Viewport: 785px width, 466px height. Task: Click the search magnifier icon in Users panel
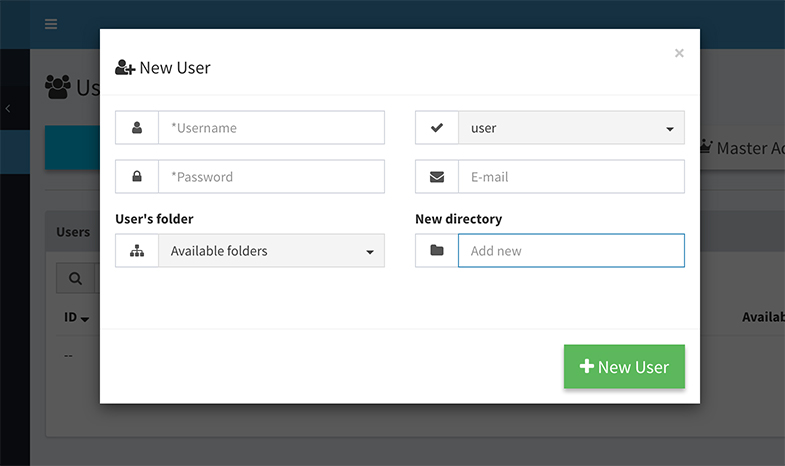75,278
